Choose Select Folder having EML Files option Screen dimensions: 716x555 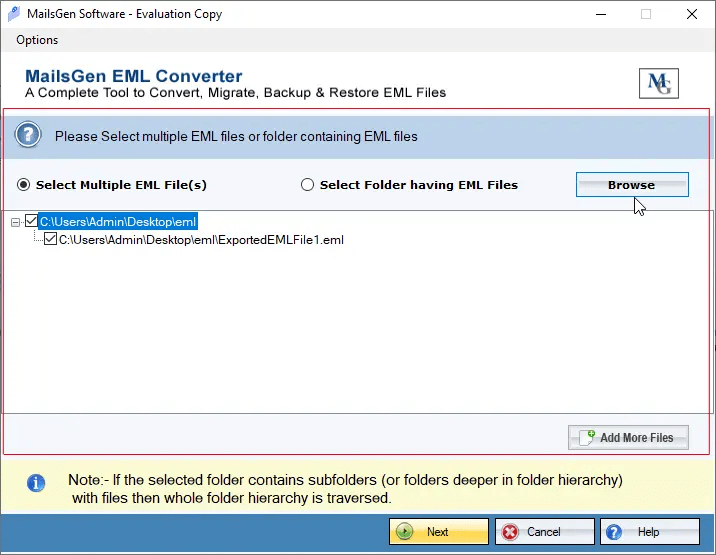[x=308, y=185]
